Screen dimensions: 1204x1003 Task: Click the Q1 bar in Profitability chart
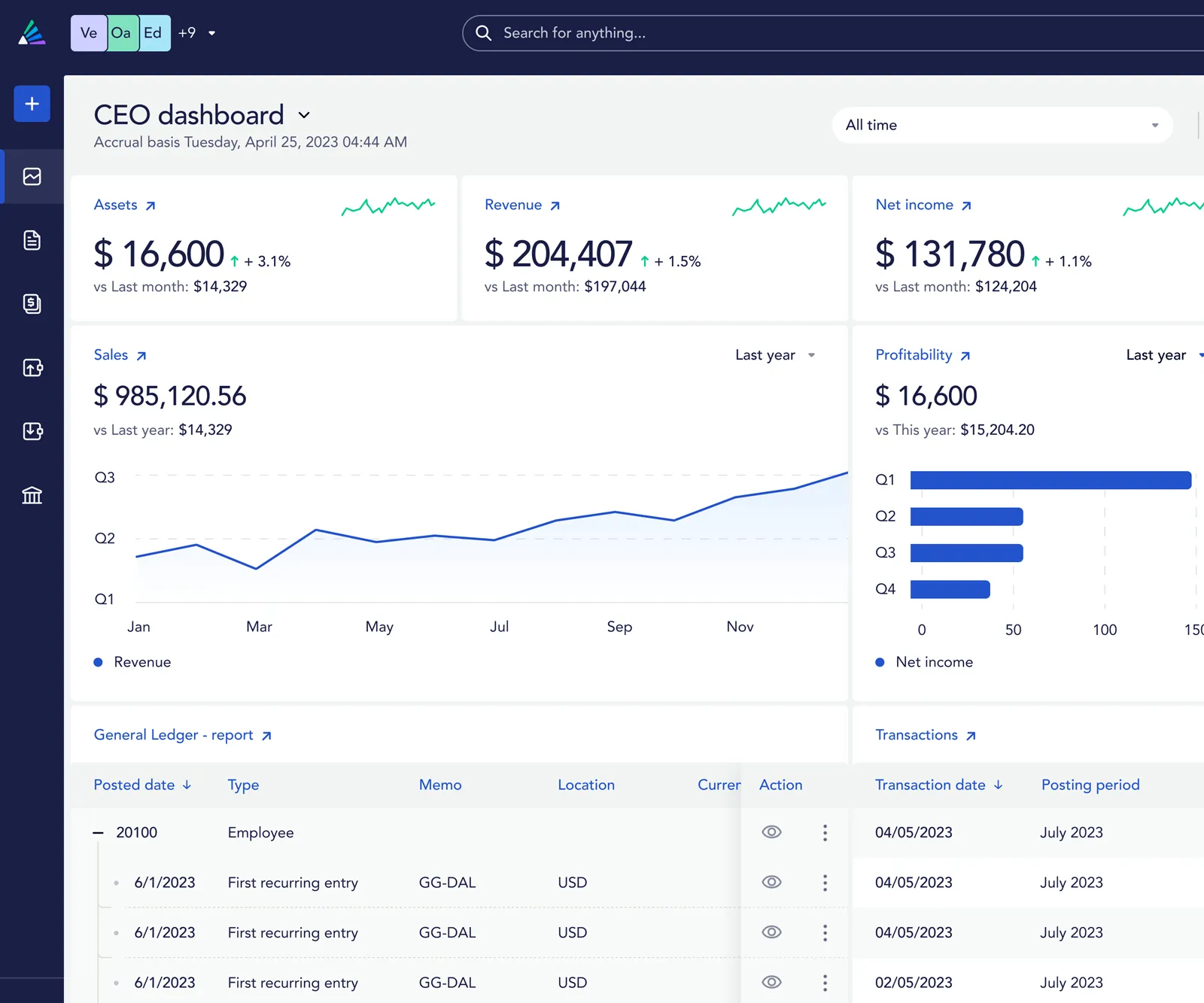pyautogui.click(x=1050, y=480)
